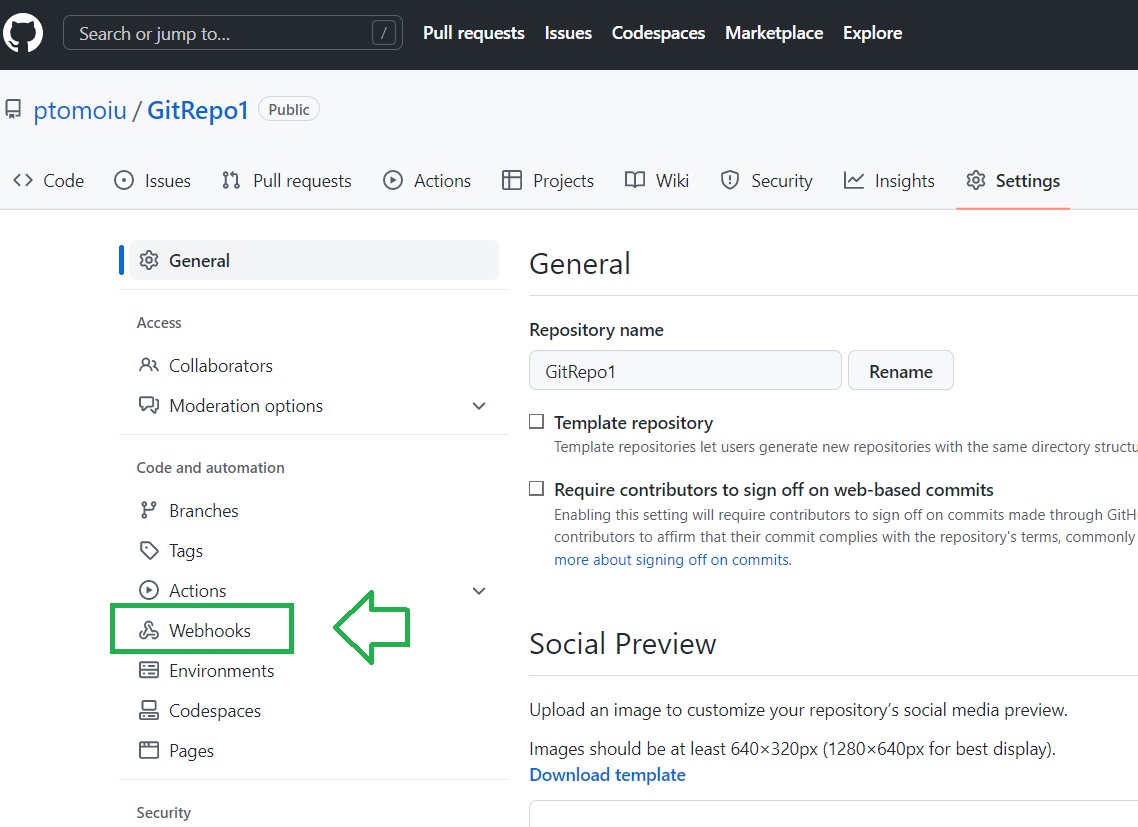Follow the 'more about signing off on commits' link
1138x827 pixels.
pyautogui.click(x=672, y=560)
